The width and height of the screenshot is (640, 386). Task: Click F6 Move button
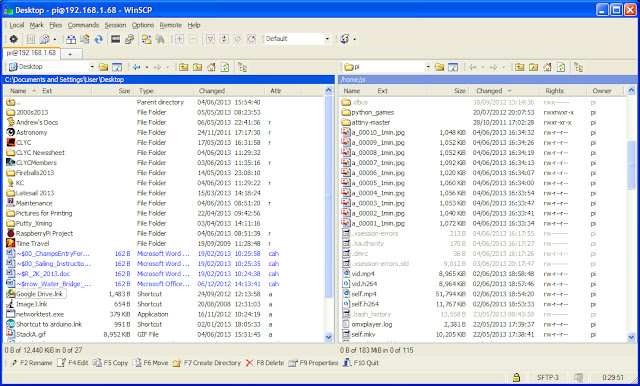click(151, 363)
